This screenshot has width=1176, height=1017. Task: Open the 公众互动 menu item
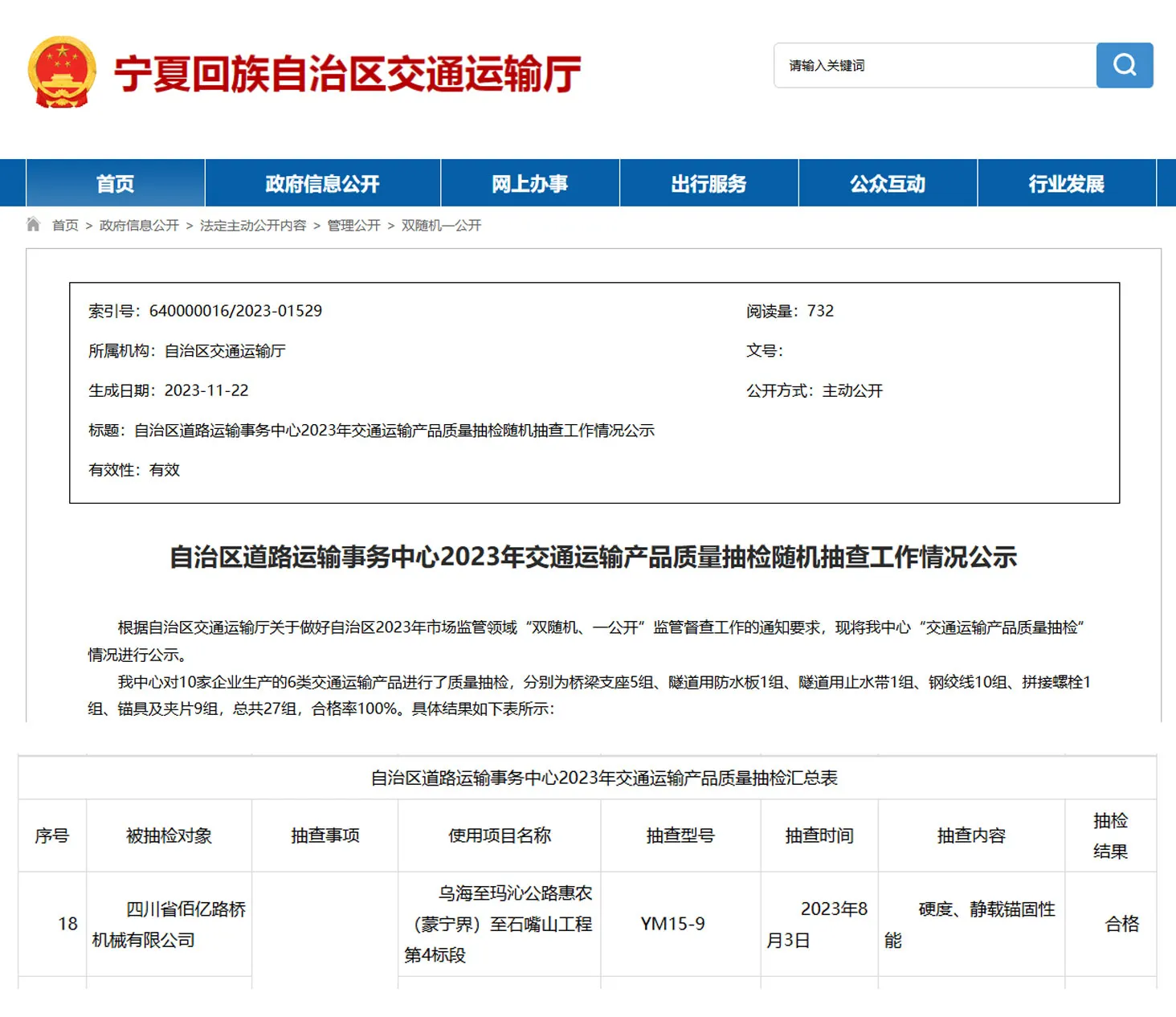[x=886, y=183]
